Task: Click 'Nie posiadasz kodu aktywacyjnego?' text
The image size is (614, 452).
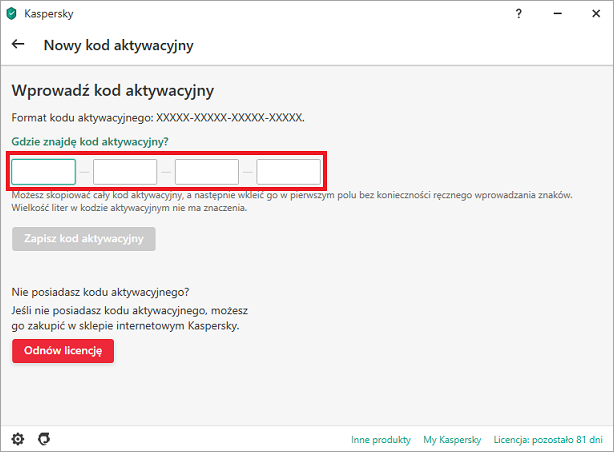Action: (100, 292)
